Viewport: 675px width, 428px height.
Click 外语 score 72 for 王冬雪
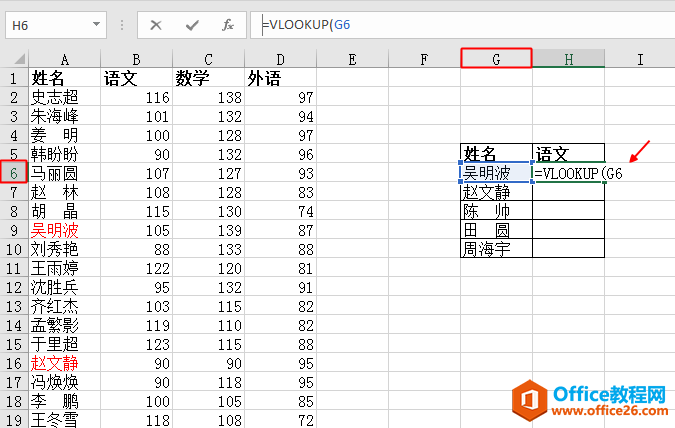280,420
